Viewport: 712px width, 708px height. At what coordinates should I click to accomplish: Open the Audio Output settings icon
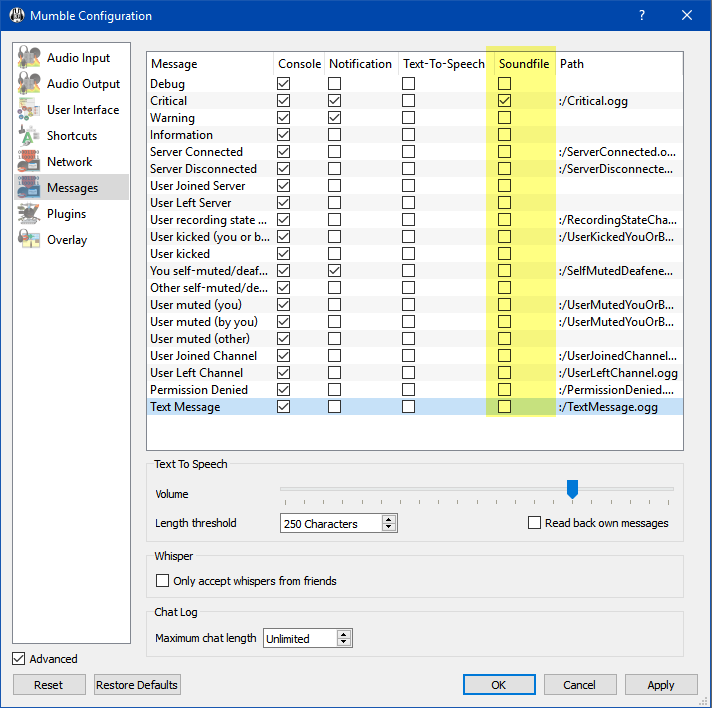(x=29, y=84)
